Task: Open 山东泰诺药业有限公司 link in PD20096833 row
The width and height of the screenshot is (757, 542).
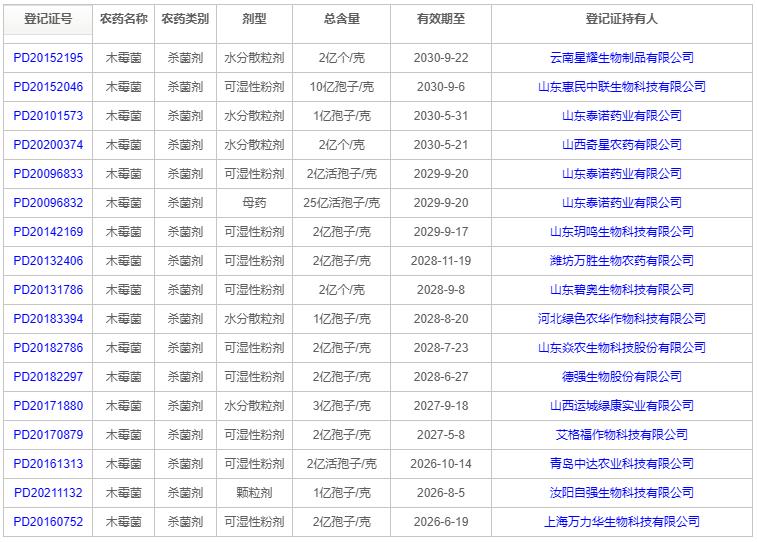Action: click(x=622, y=174)
